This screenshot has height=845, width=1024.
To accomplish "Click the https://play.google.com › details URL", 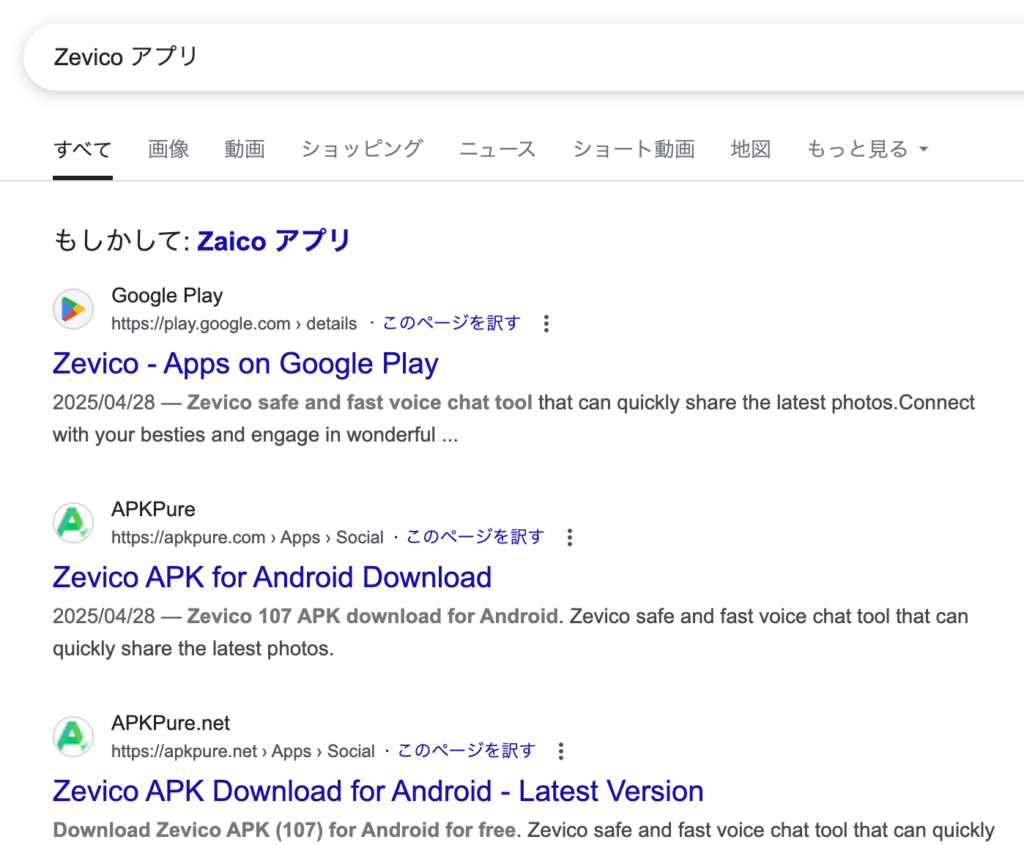I will (234, 324).
